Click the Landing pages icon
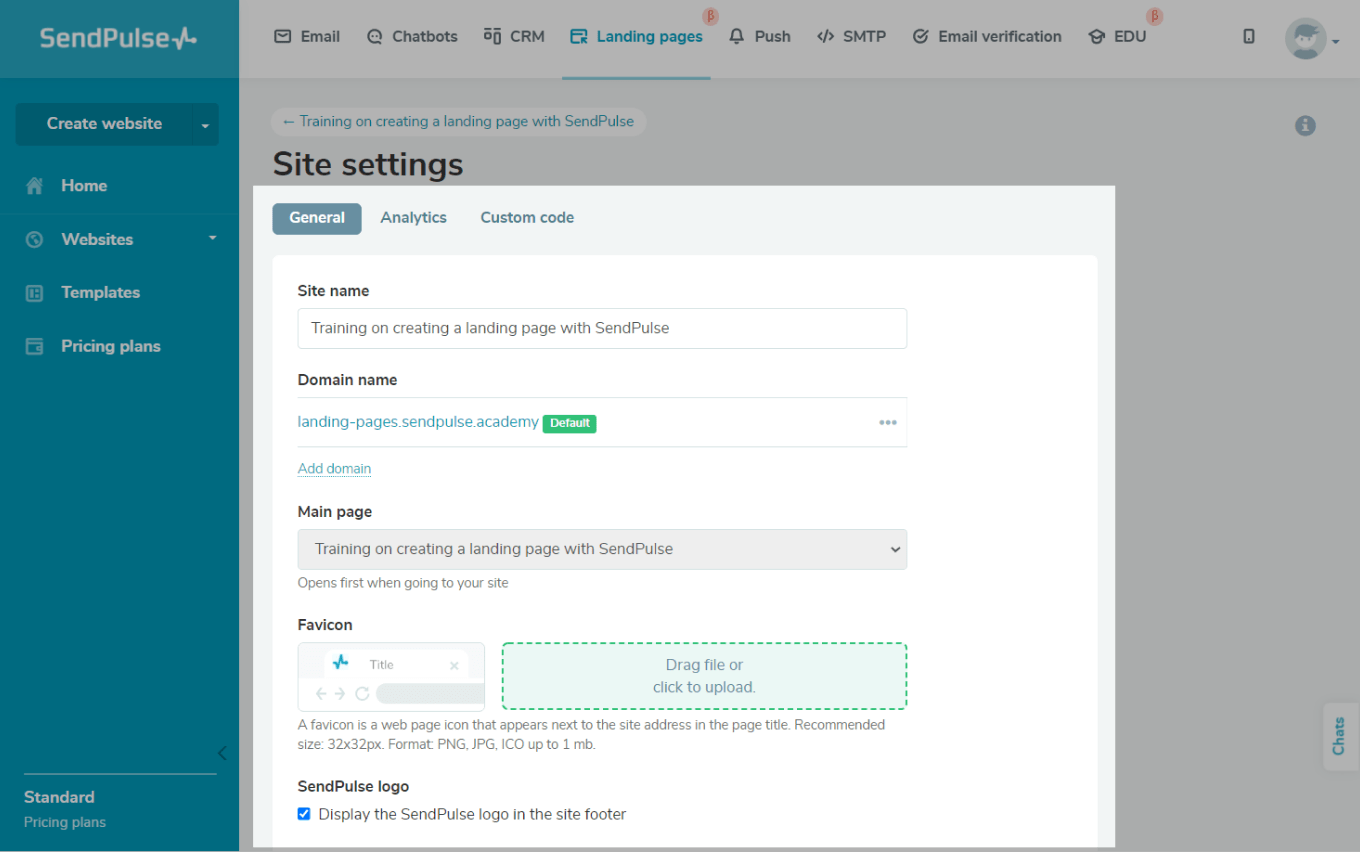Viewport: 1360px width, 852px height. pos(578,37)
